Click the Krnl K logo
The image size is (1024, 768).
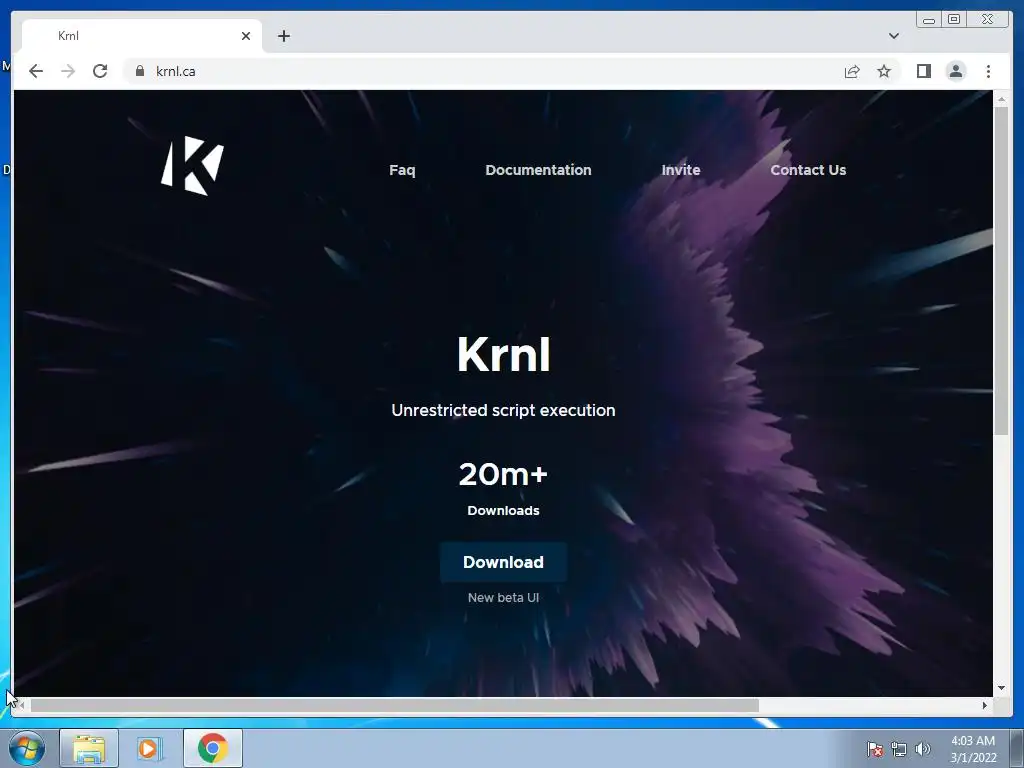tap(192, 166)
